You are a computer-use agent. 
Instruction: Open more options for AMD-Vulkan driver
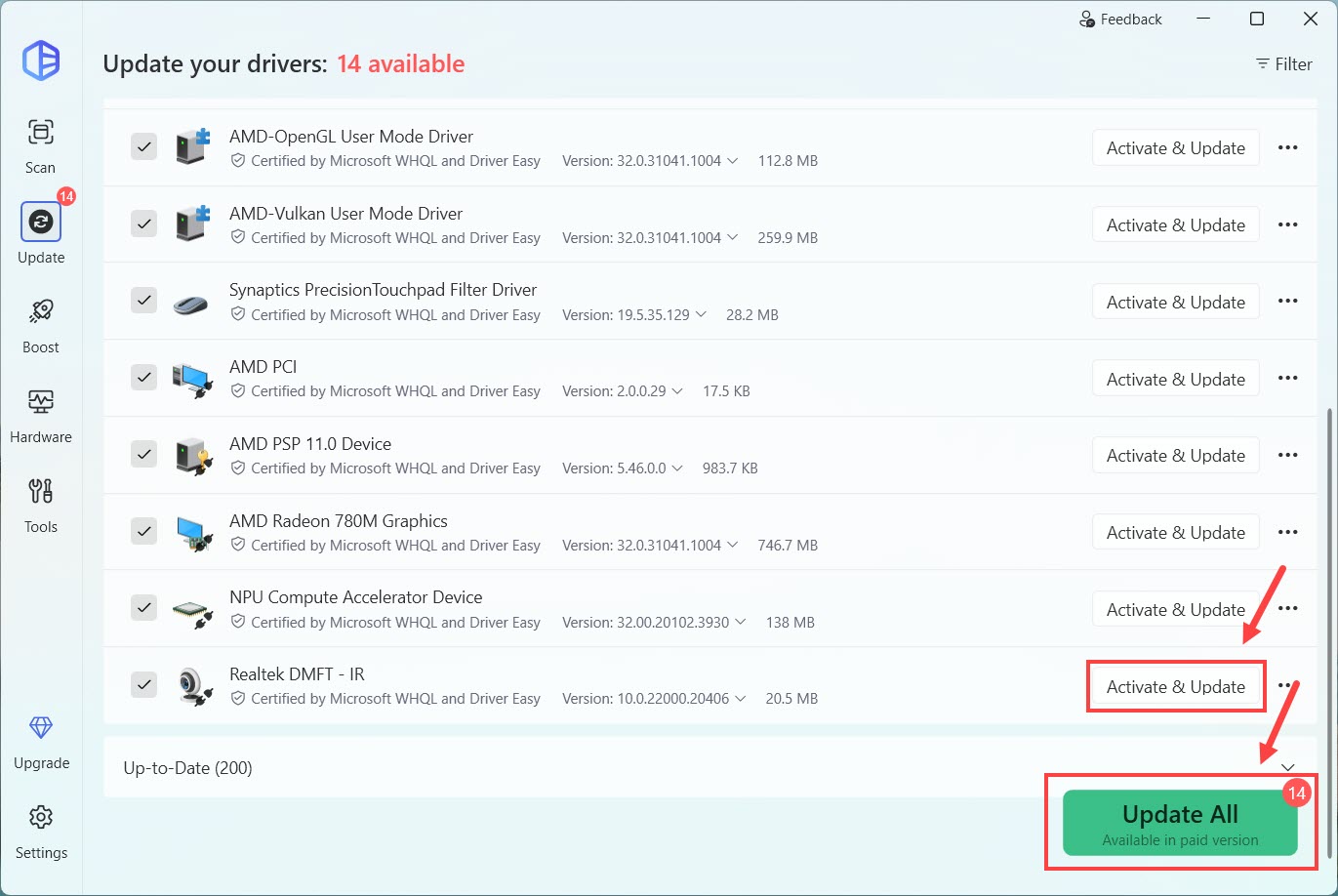pos(1288,224)
